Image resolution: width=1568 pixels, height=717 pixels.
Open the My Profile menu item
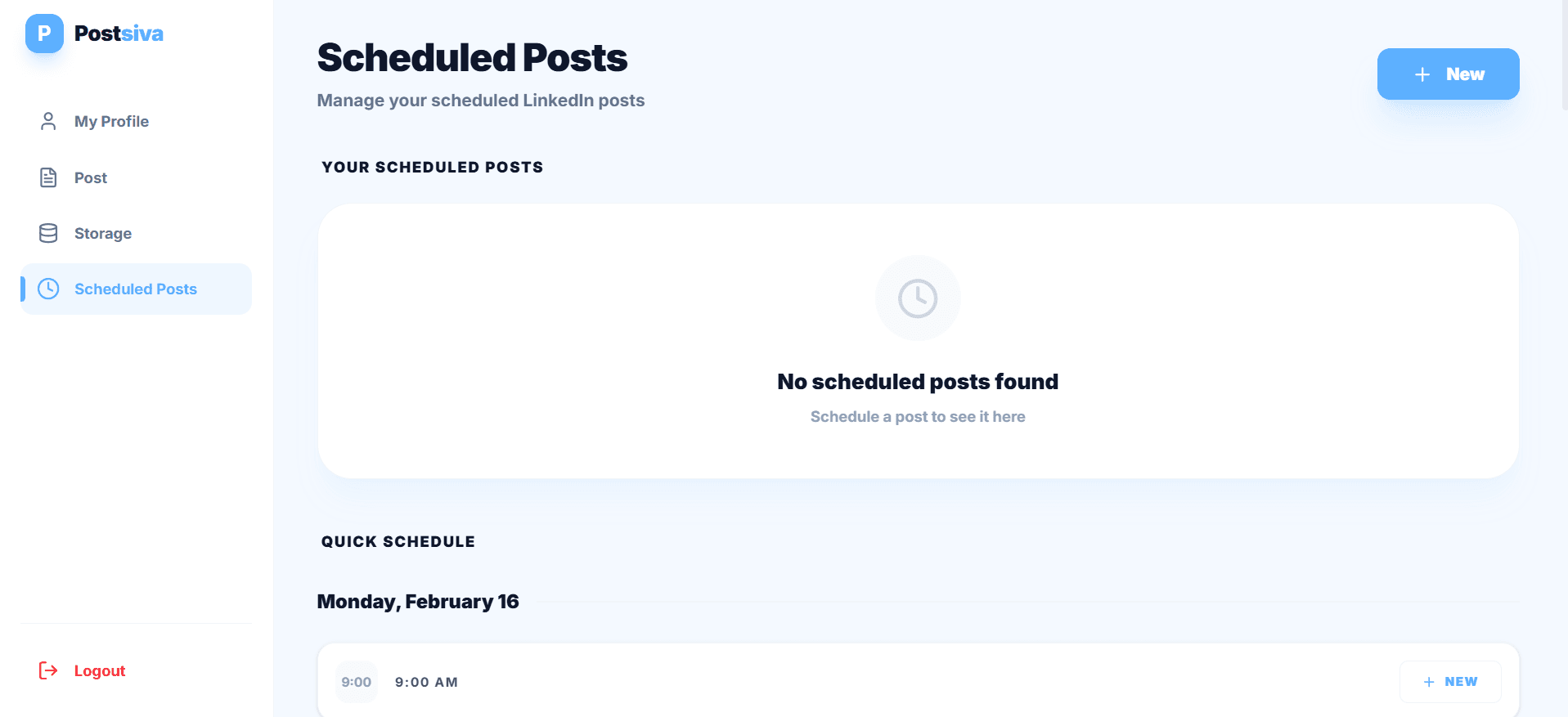(x=111, y=122)
